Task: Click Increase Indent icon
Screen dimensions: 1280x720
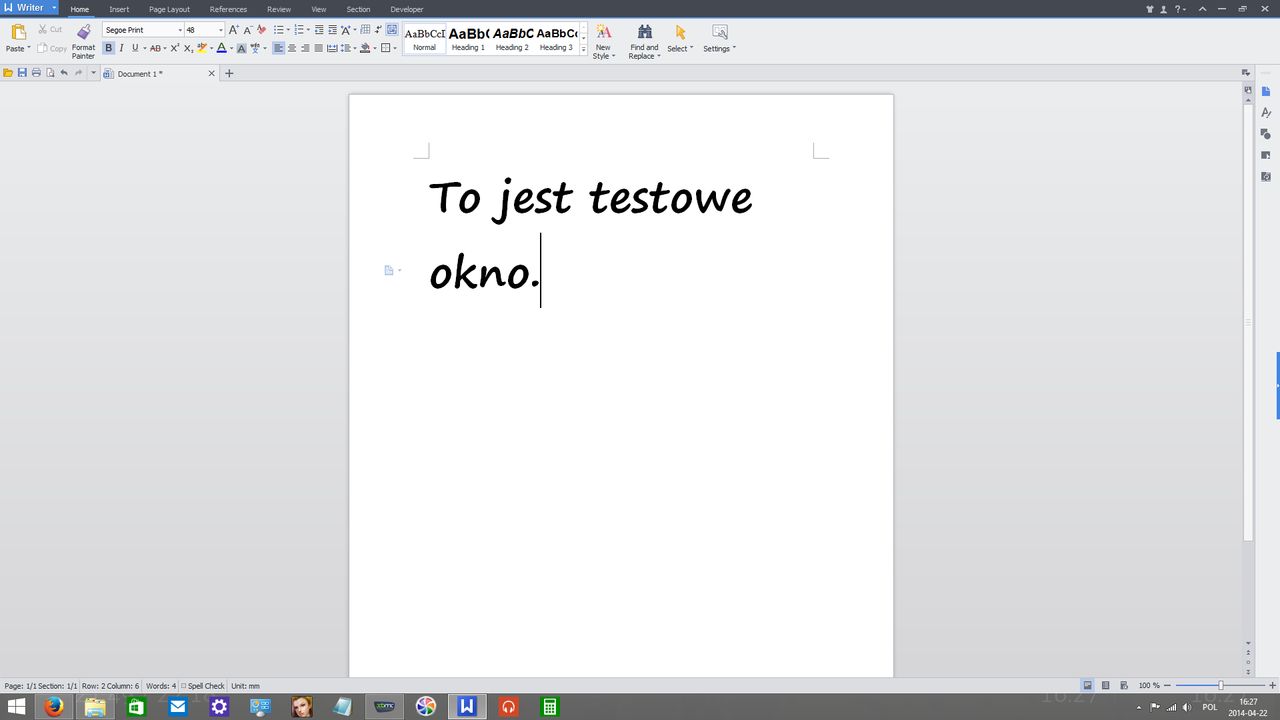Action: point(332,30)
